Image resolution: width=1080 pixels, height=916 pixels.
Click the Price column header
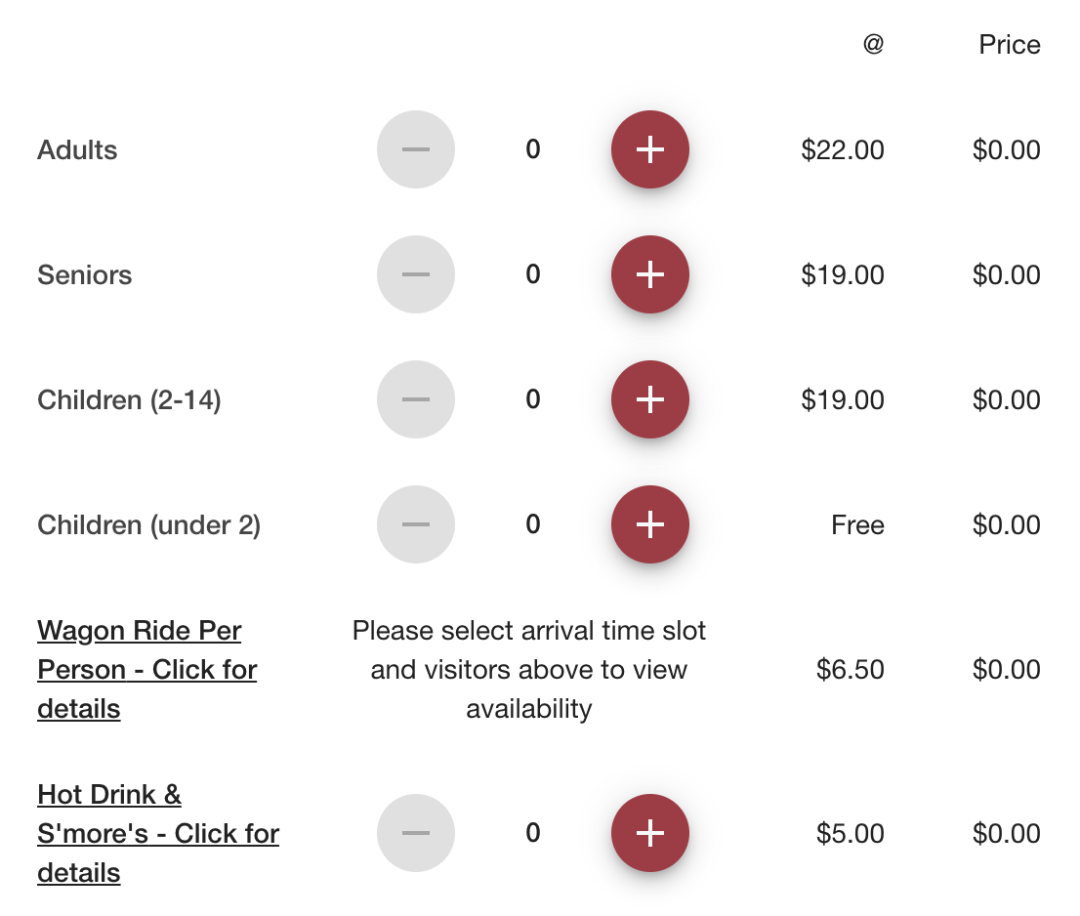pos(1009,45)
